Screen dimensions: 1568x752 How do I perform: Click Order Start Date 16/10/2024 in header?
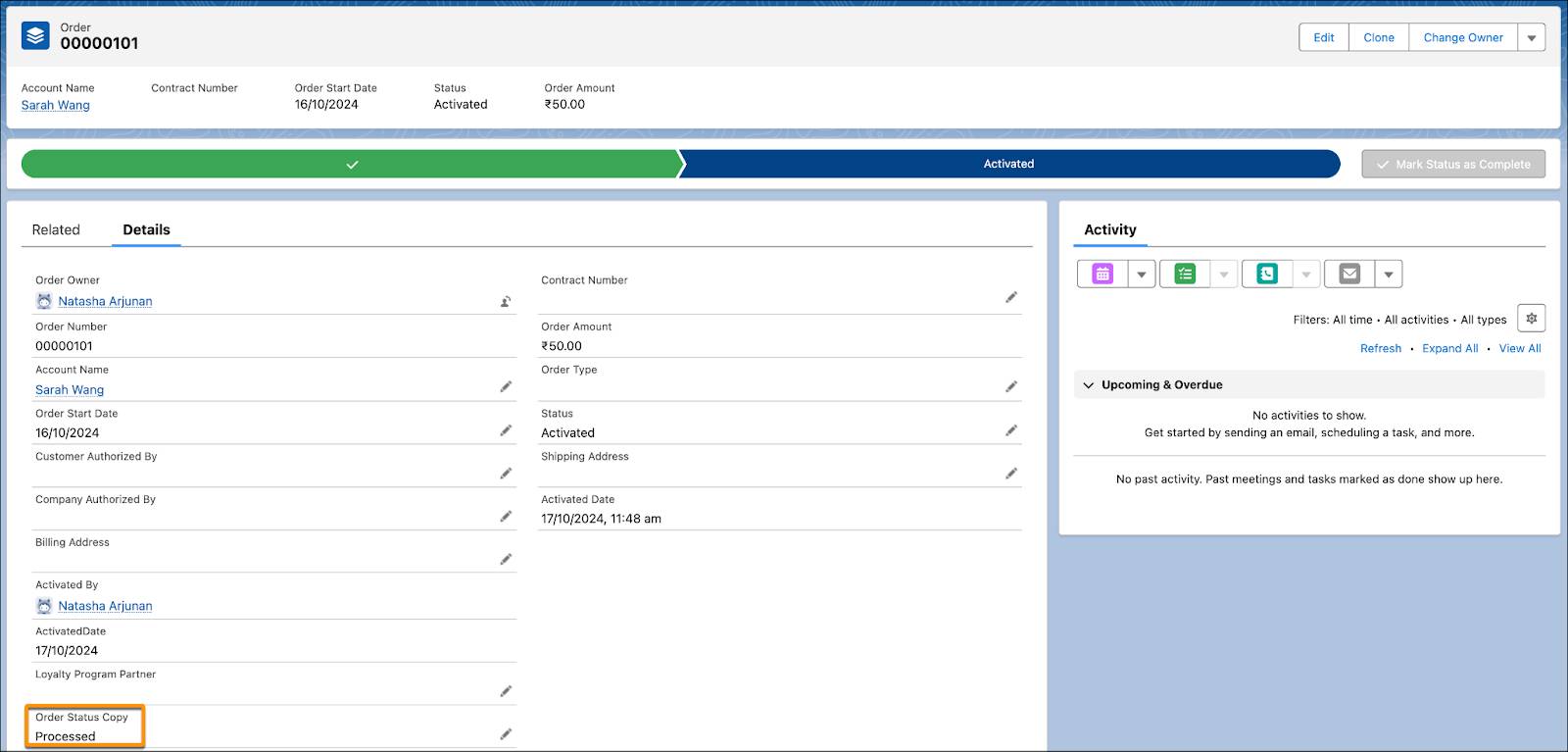326,104
